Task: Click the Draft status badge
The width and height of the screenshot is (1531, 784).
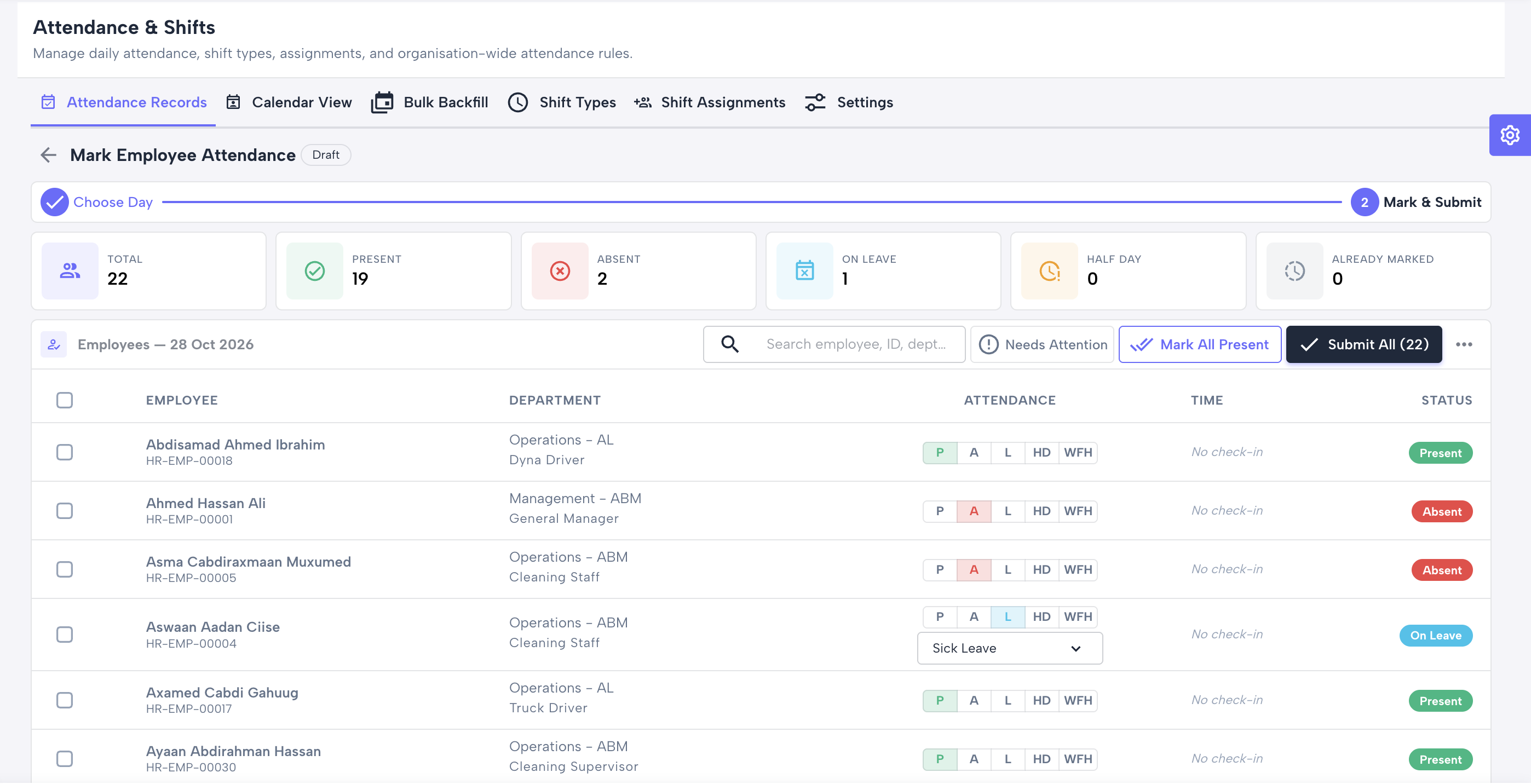Action: tap(326, 155)
